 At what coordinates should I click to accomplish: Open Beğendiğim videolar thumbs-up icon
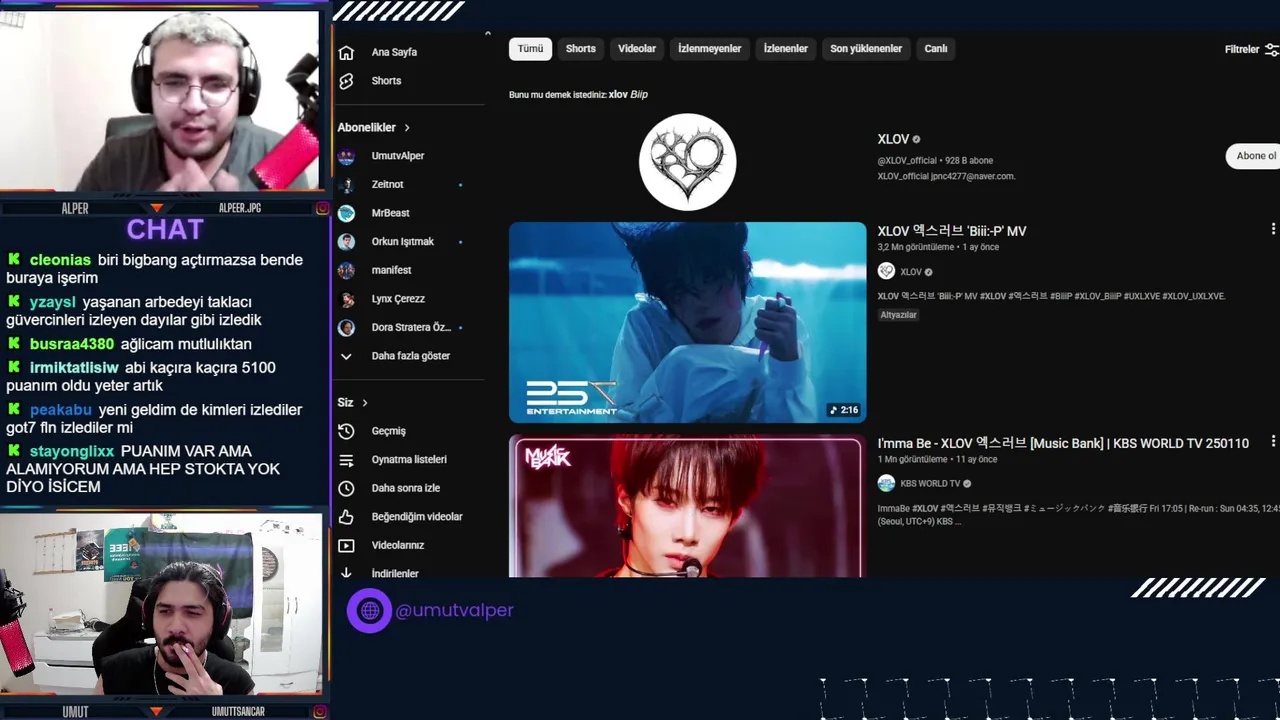(x=346, y=517)
